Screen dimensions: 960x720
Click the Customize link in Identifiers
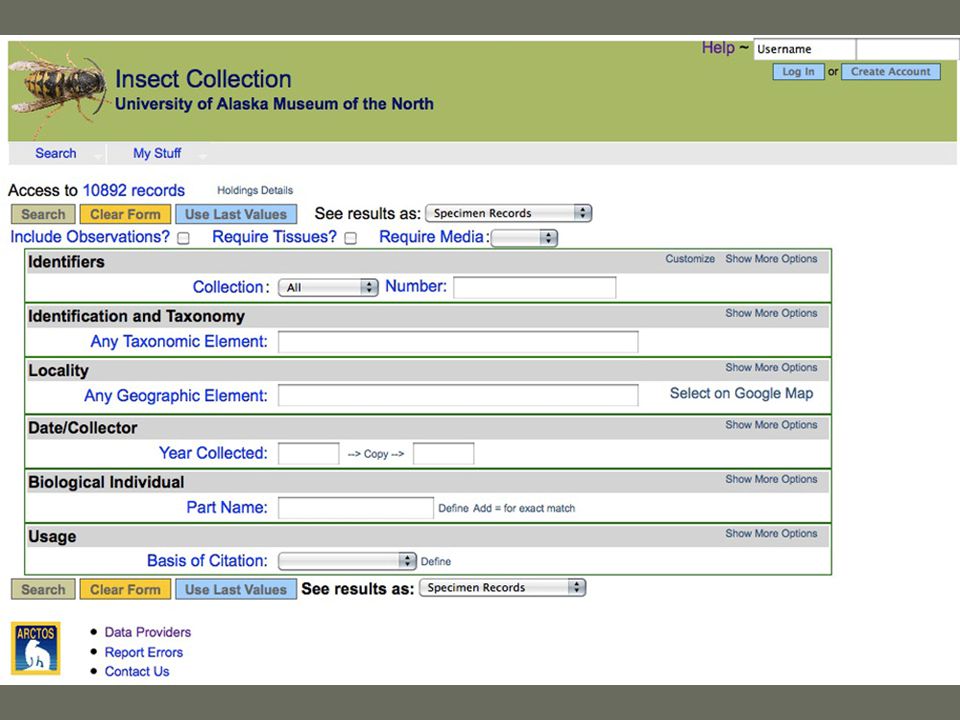tap(690, 259)
